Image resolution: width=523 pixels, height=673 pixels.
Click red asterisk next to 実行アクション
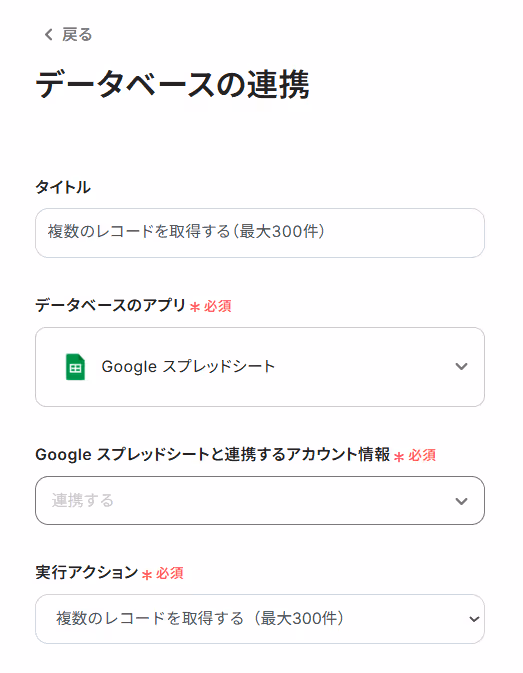(147, 575)
